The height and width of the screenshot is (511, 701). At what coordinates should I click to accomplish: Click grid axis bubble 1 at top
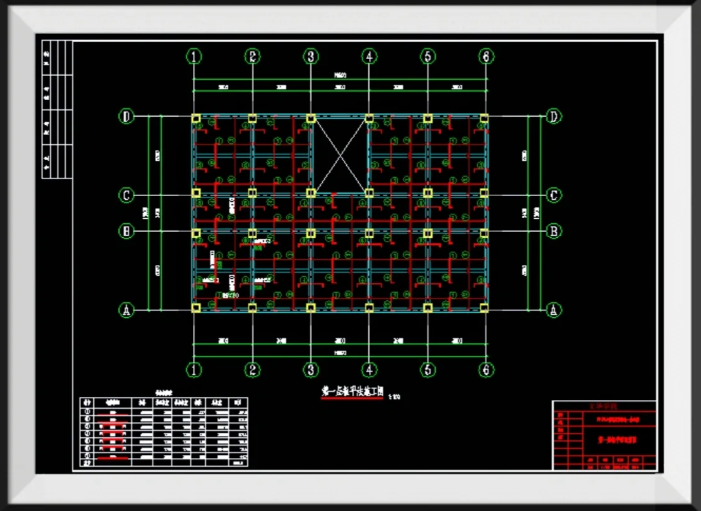click(x=194, y=57)
